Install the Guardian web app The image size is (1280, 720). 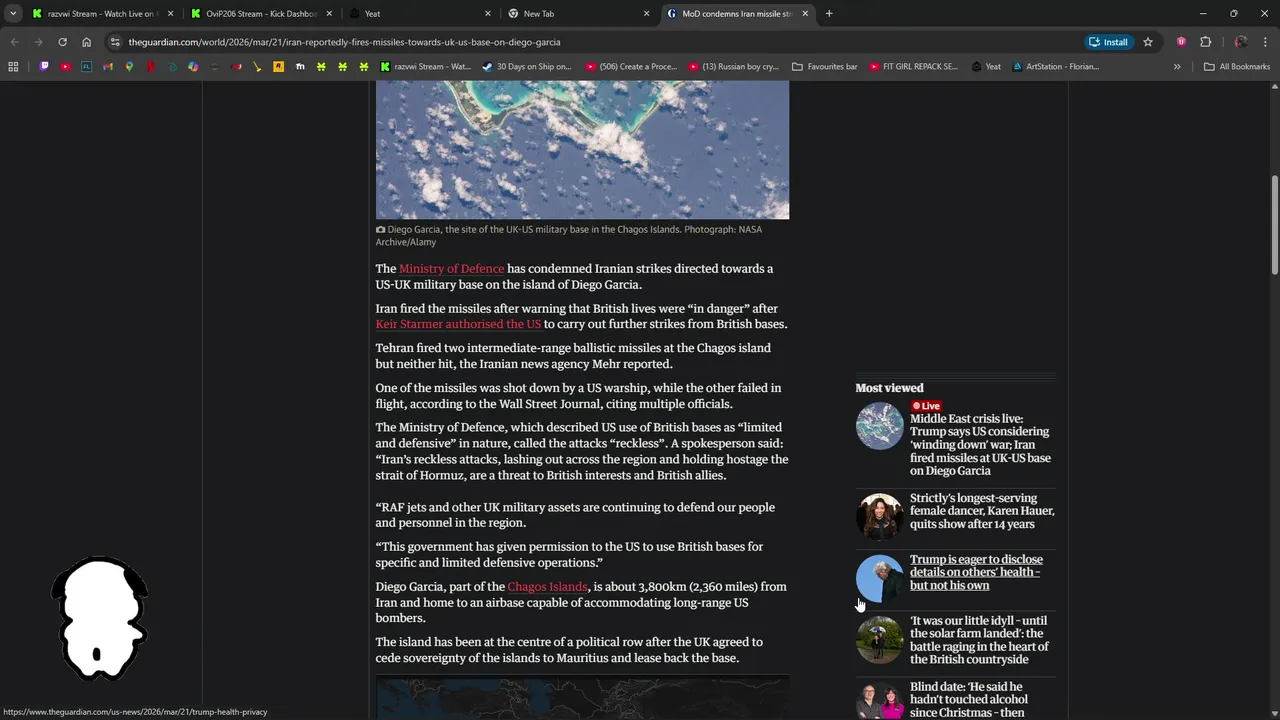pyautogui.click(x=1109, y=42)
